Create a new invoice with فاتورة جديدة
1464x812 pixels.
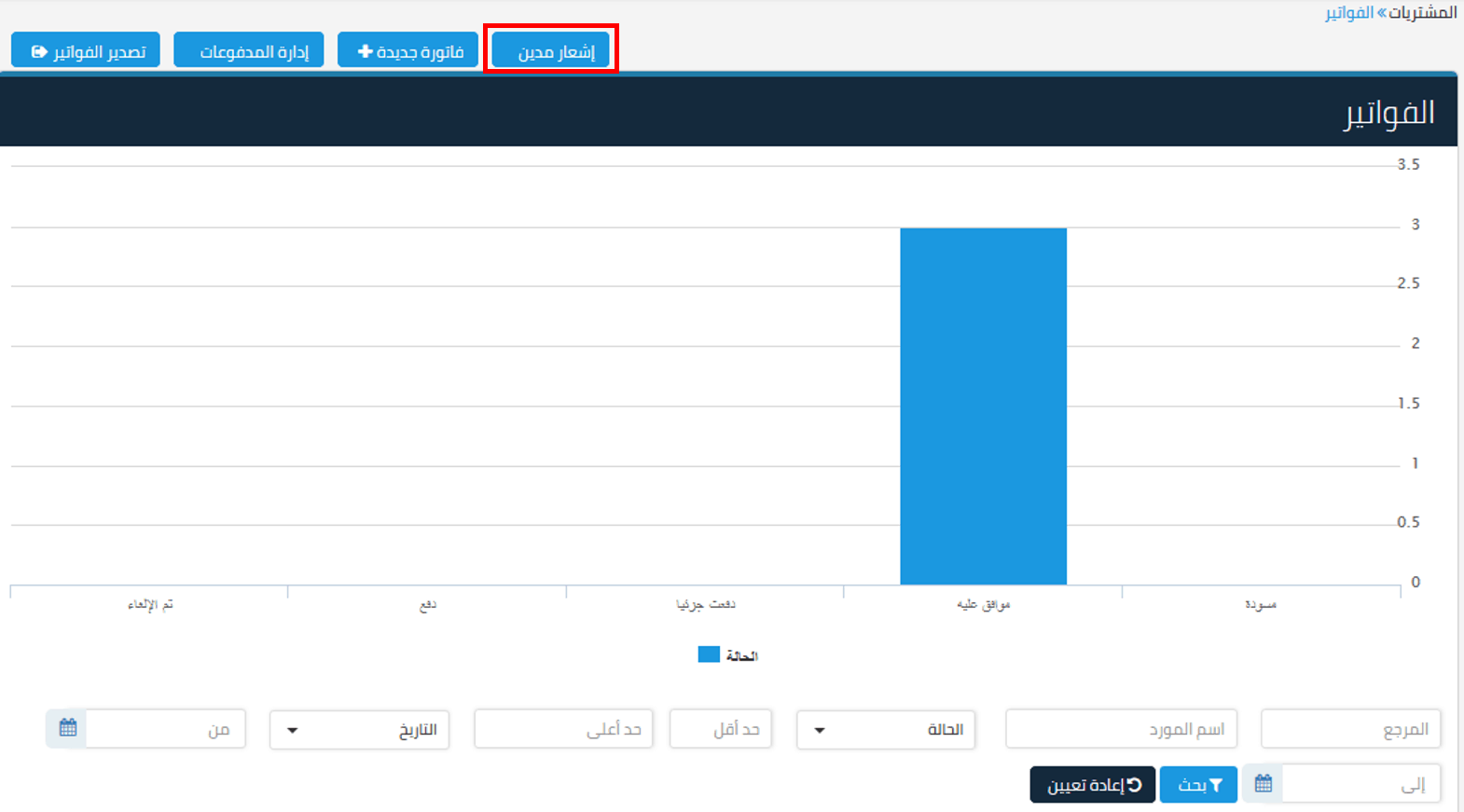point(408,50)
